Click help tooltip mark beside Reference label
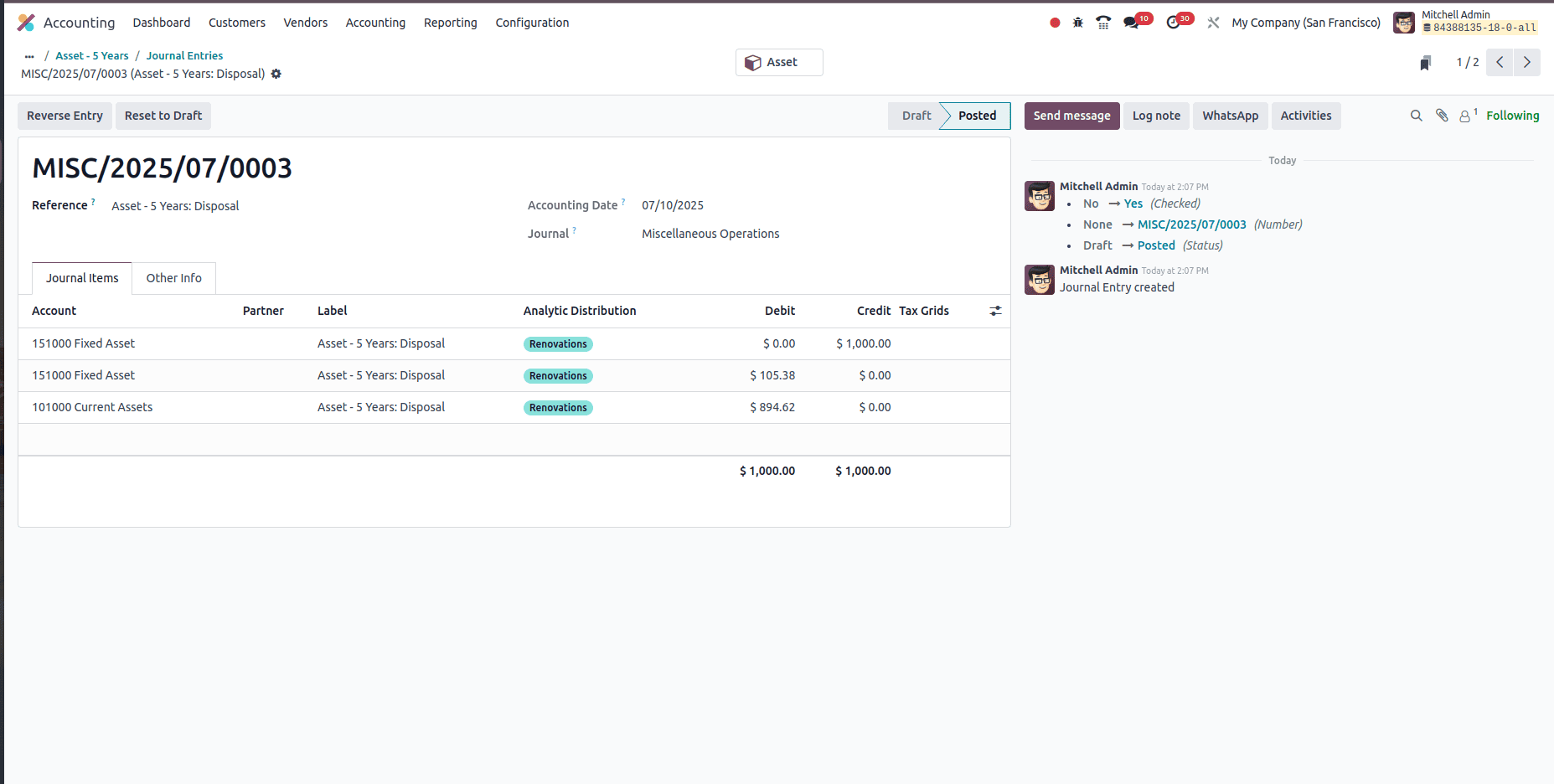This screenshot has width=1554, height=784. [x=93, y=202]
